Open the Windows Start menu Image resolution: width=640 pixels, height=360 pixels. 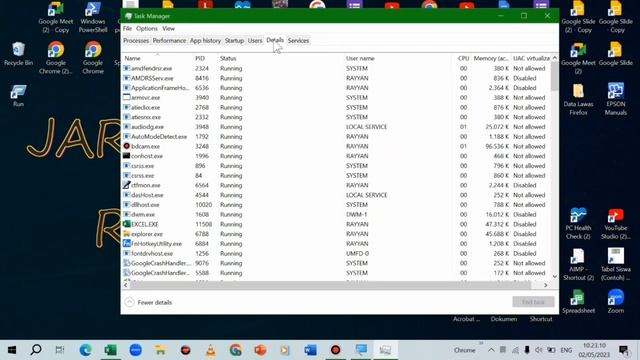[x=12, y=350]
